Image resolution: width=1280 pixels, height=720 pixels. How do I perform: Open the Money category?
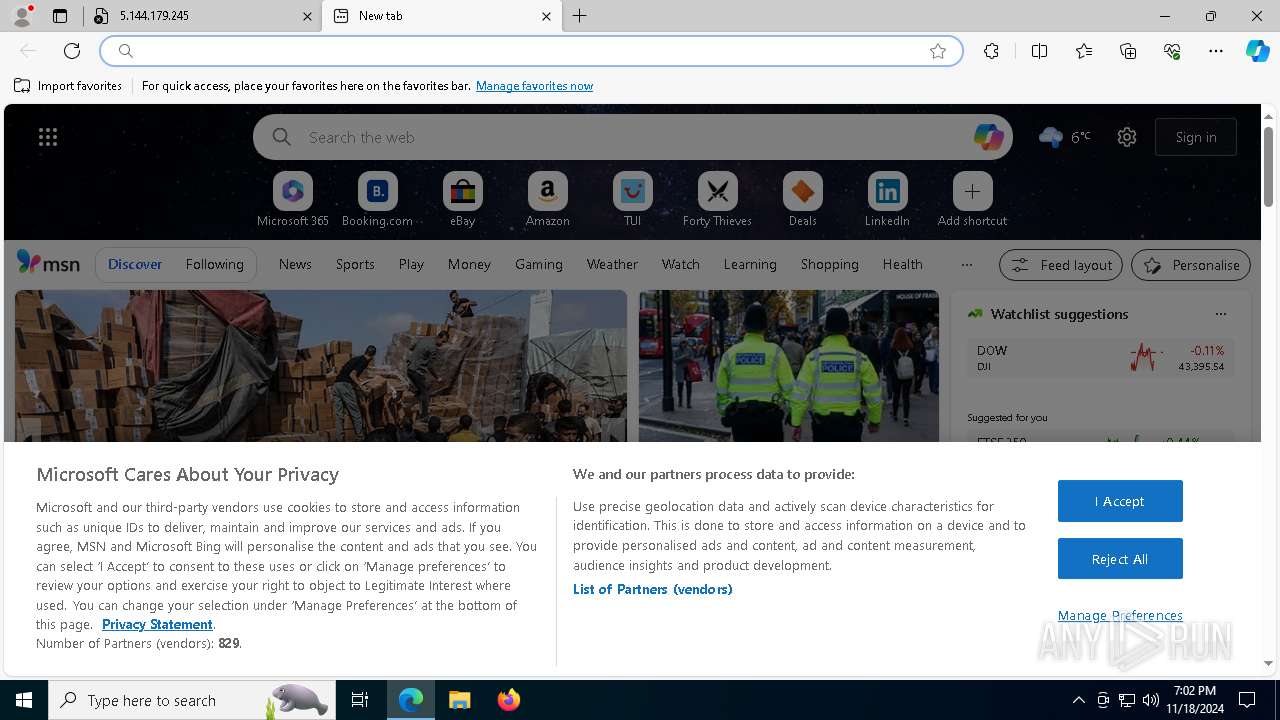469,264
